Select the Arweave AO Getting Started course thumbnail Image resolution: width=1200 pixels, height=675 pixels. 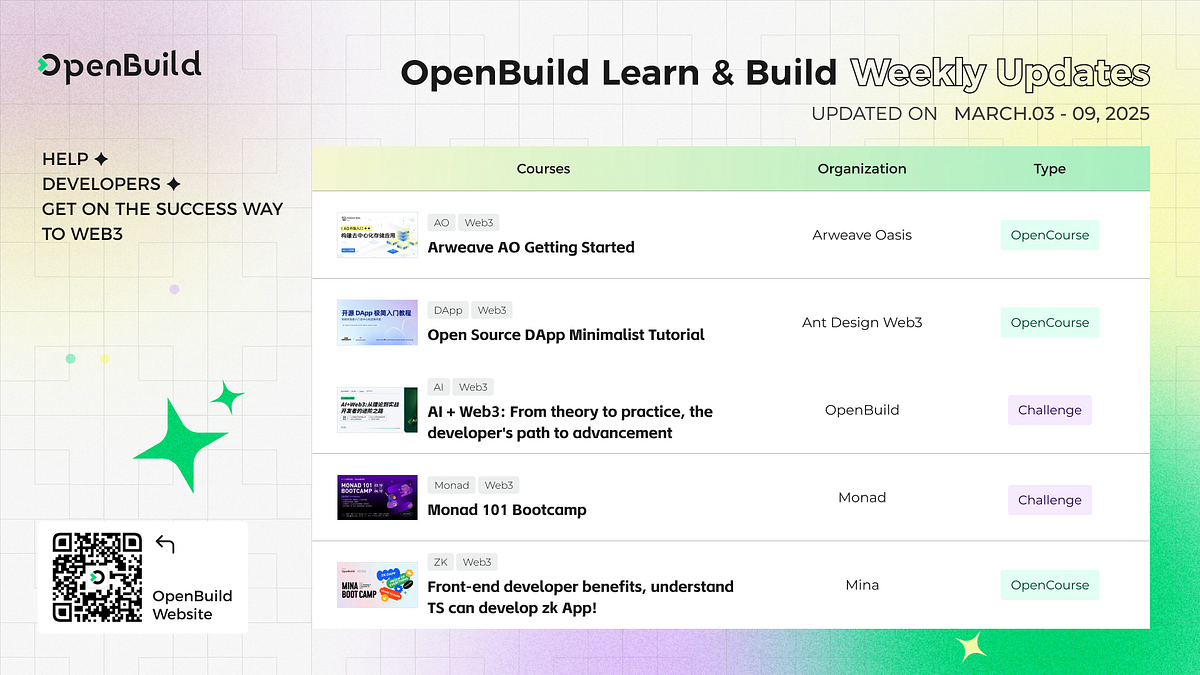pyautogui.click(x=377, y=234)
